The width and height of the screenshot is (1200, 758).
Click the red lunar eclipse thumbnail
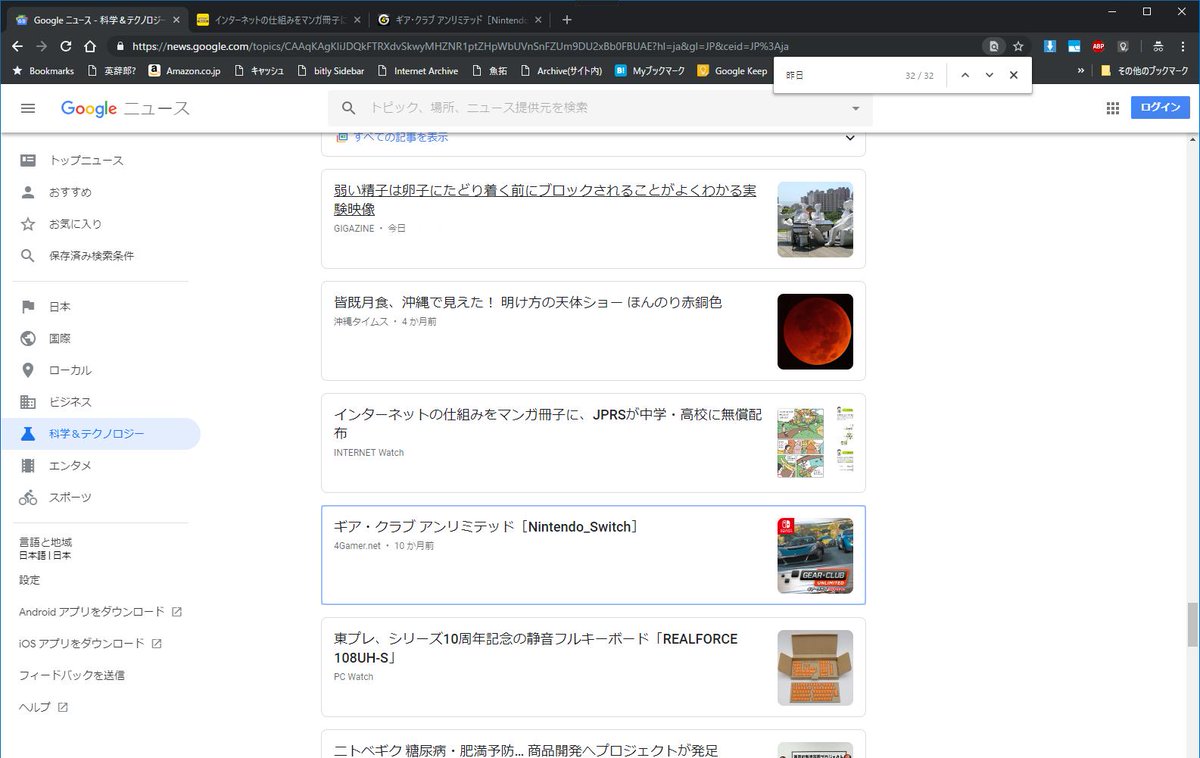(x=815, y=331)
